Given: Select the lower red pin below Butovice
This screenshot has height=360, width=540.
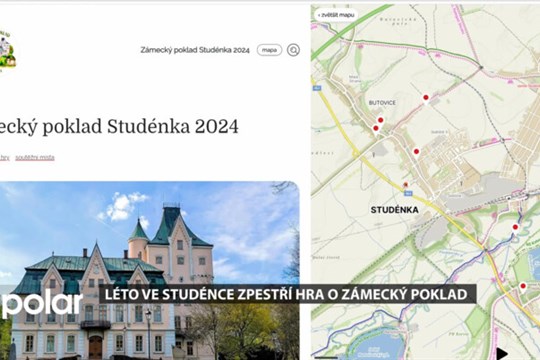Looking at the screenshot, I should [x=376, y=129].
